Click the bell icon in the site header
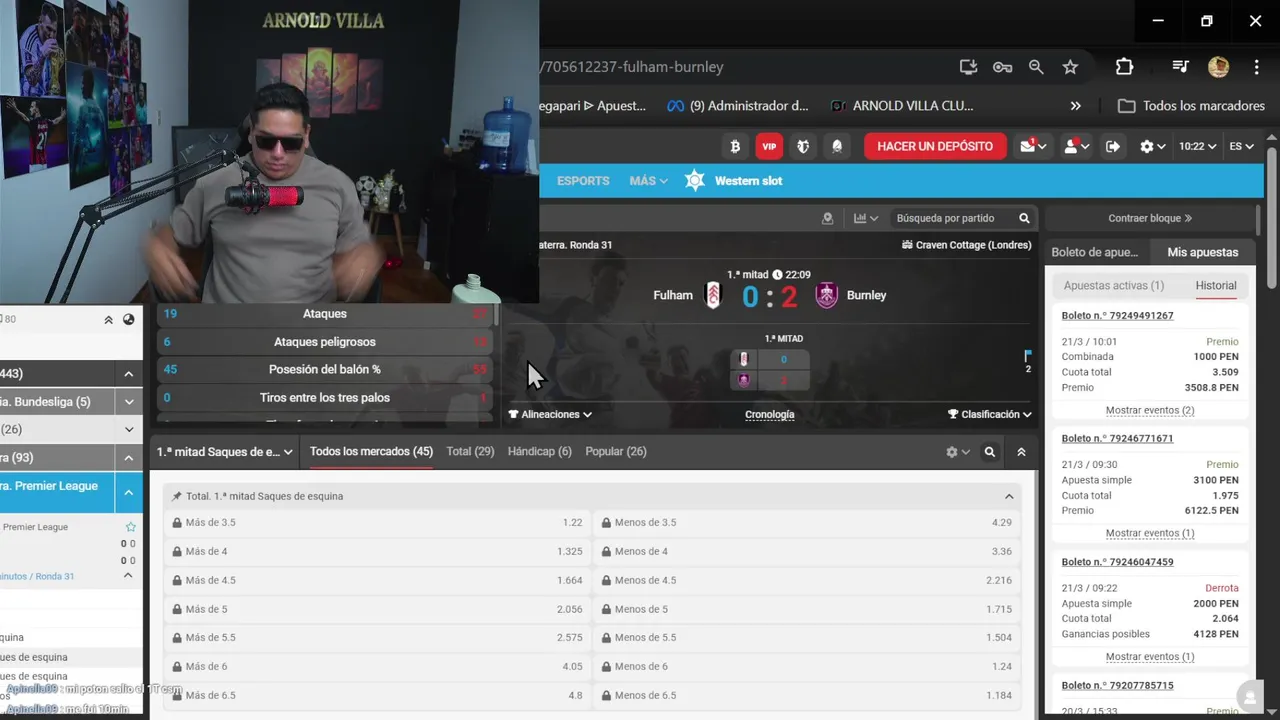This screenshot has width=1280, height=720. (x=837, y=146)
